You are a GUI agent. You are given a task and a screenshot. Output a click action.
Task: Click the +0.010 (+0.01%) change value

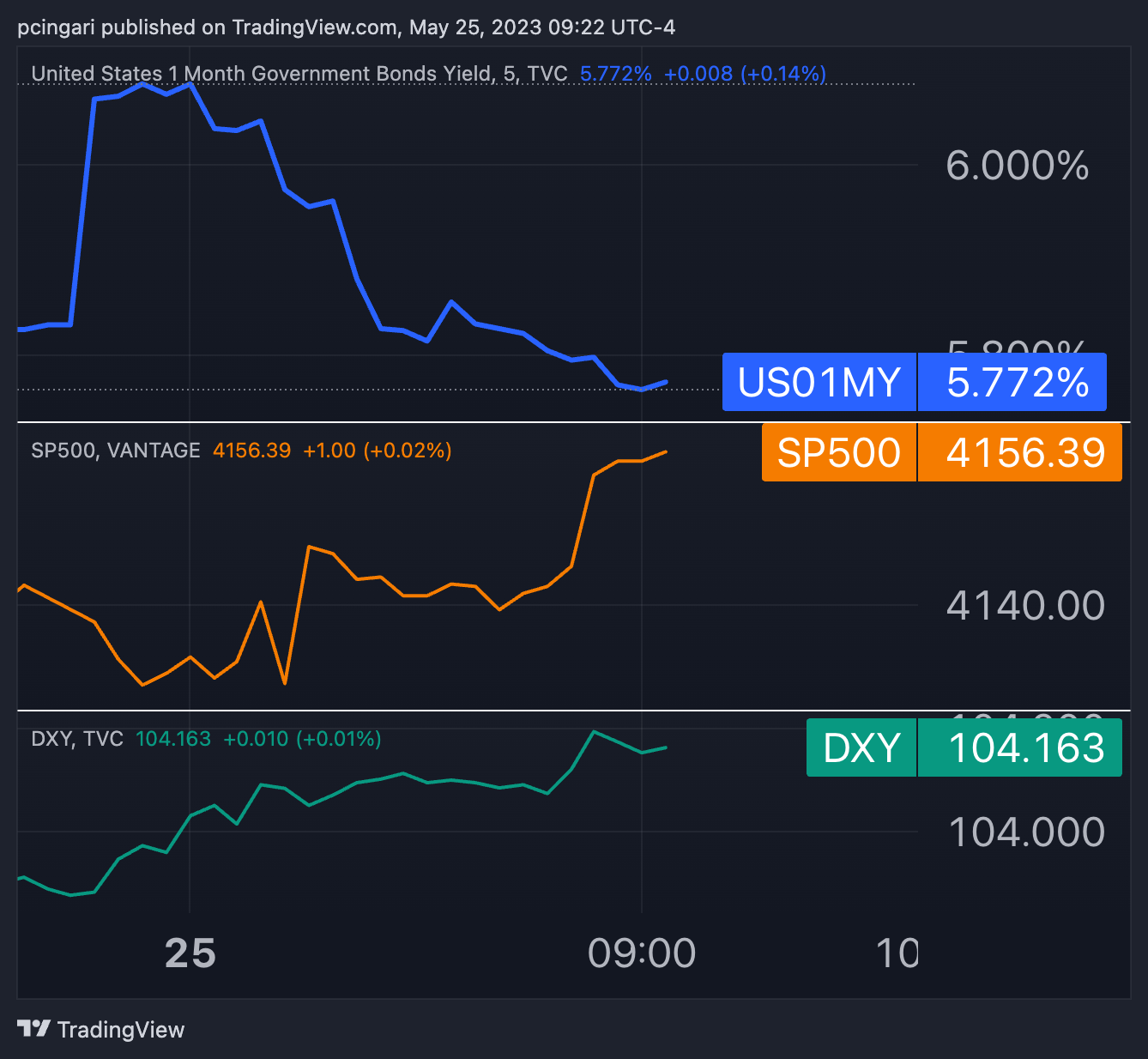pyautogui.click(x=302, y=739)
